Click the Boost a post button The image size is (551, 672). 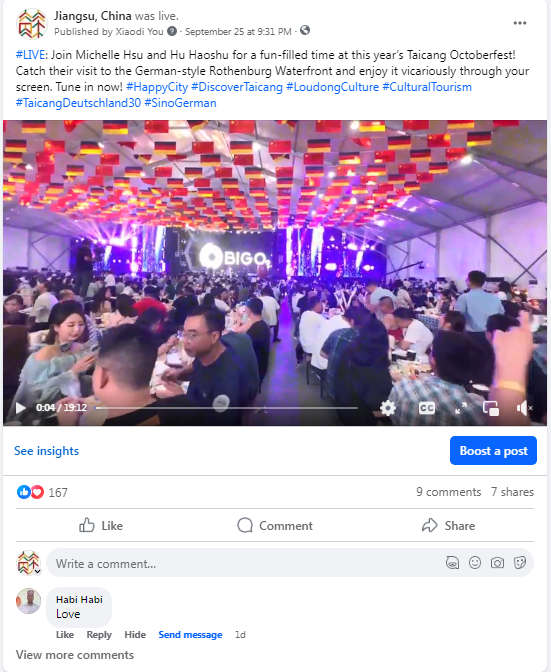pyautogui.click(x=493, y=450)
